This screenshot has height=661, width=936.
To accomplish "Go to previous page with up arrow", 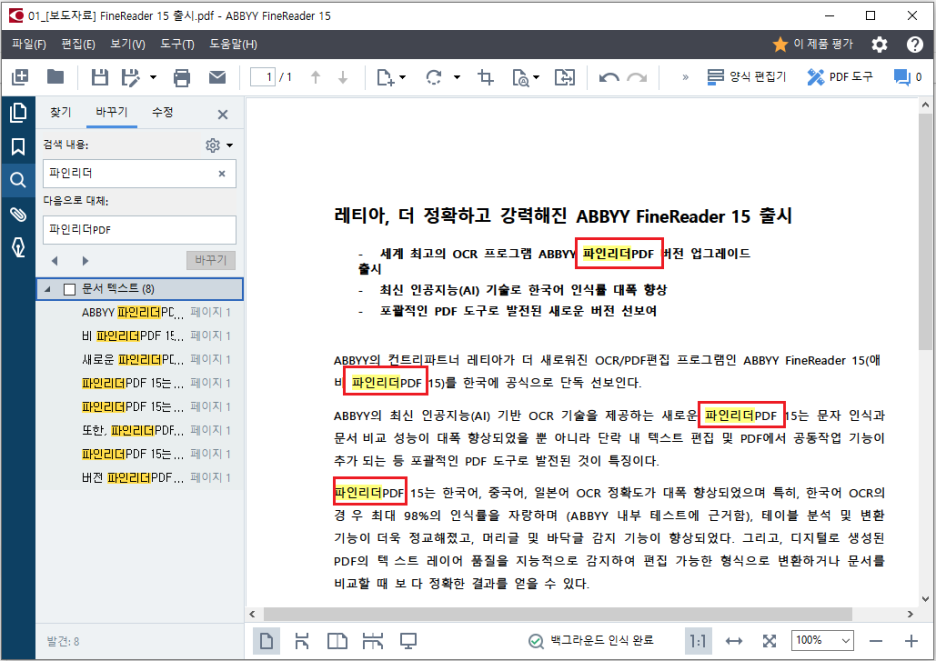I will (316, 77).
